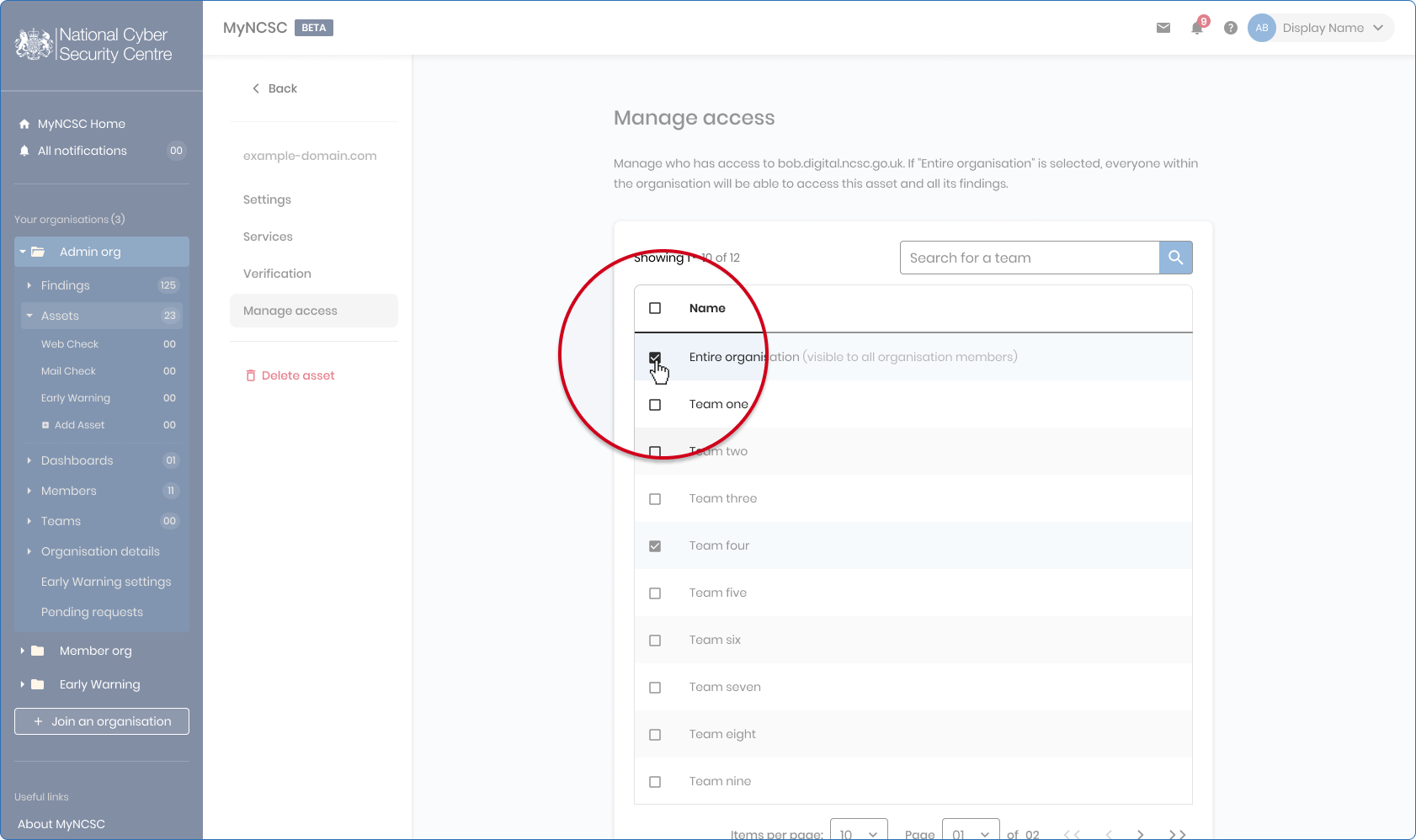This screenshot has width=1416, height=840.
Task: Open the Settings menu item
Action: click(267, 199)
